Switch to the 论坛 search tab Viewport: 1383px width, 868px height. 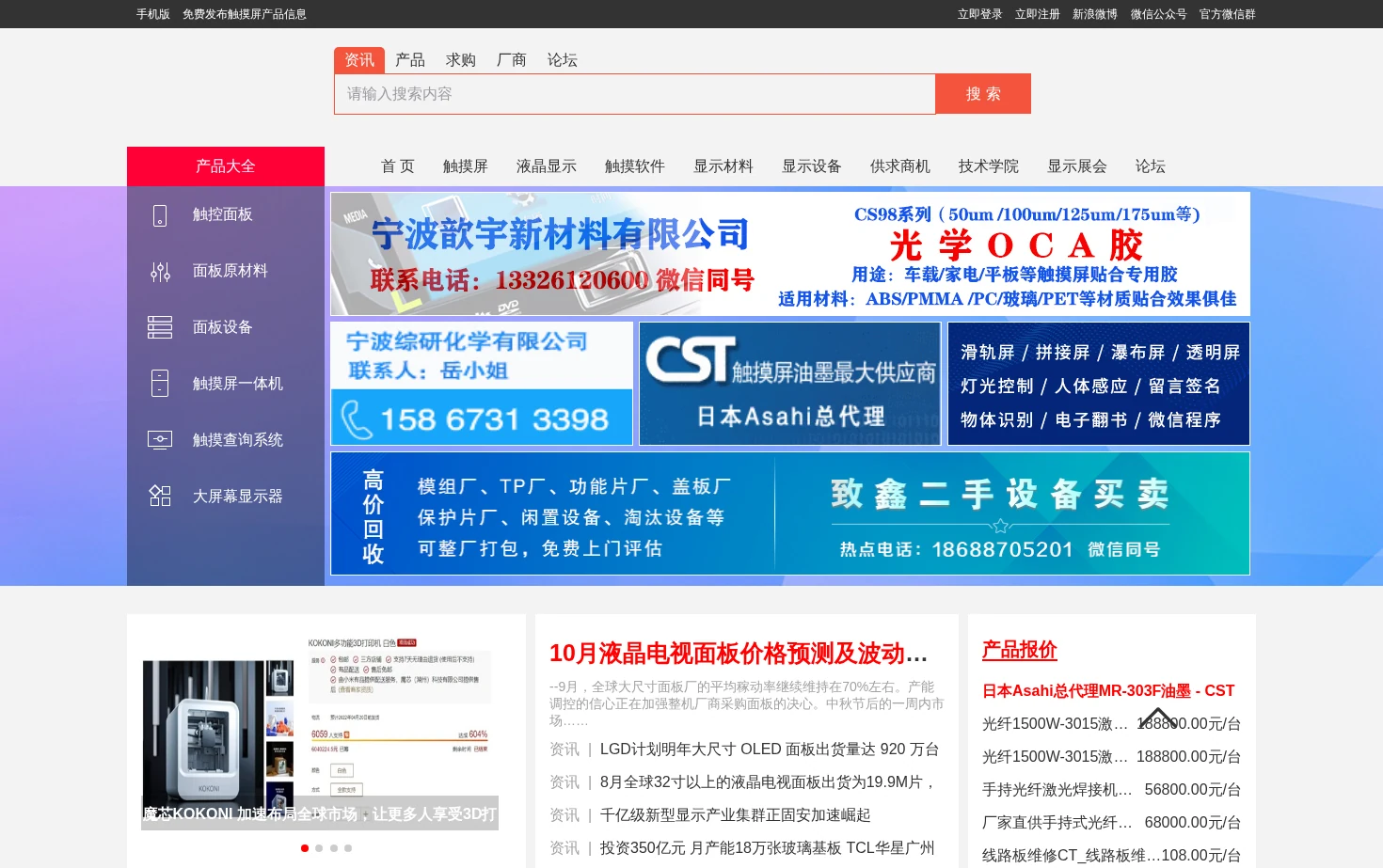(563, 60)
